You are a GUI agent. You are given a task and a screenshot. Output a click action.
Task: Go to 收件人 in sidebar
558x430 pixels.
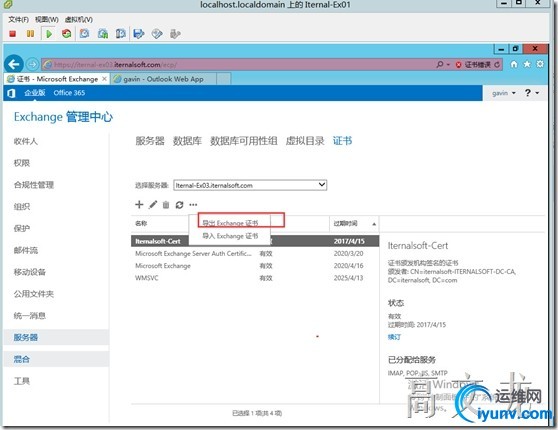(x=26, y=141)
